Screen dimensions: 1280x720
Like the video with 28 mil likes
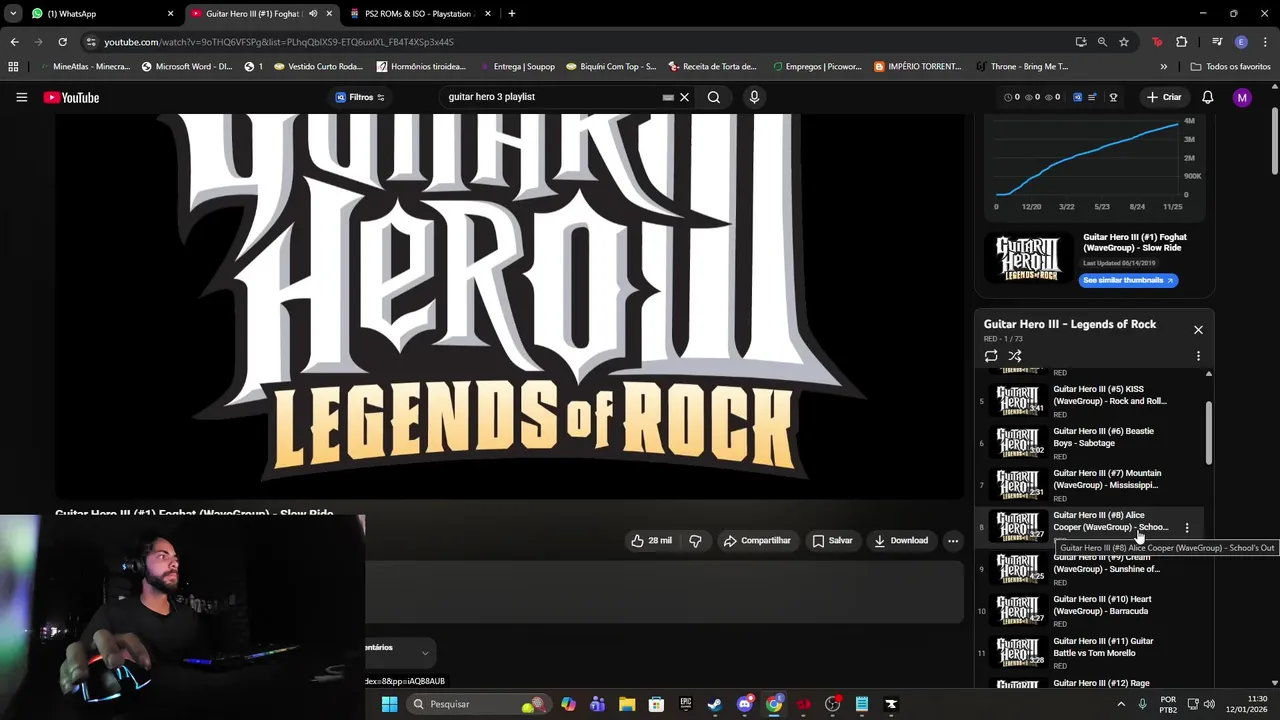pos(651,540)
